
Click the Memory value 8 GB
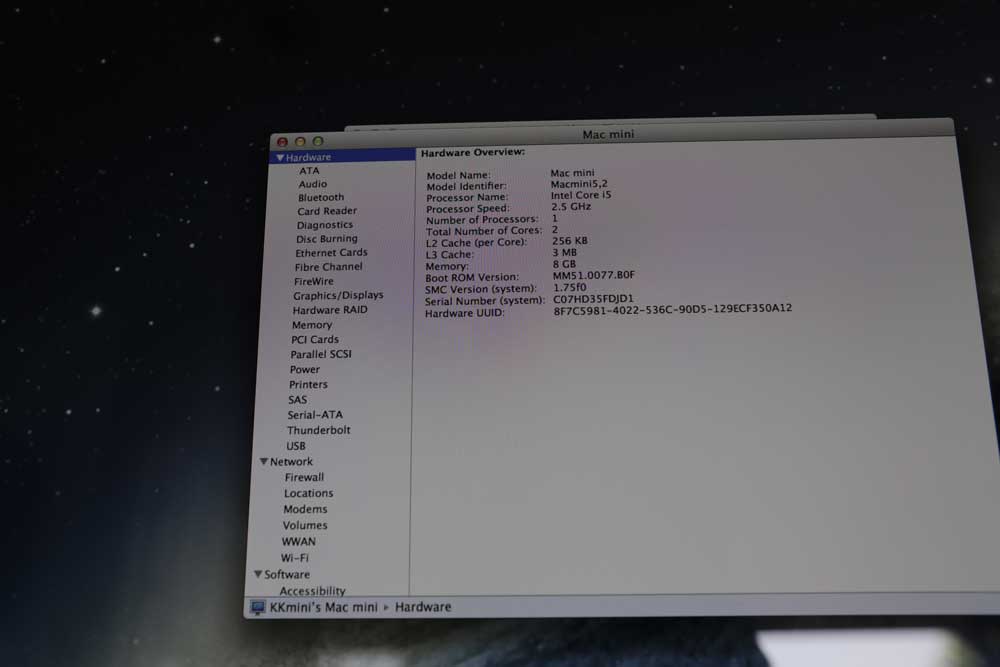tap(564, 264)
